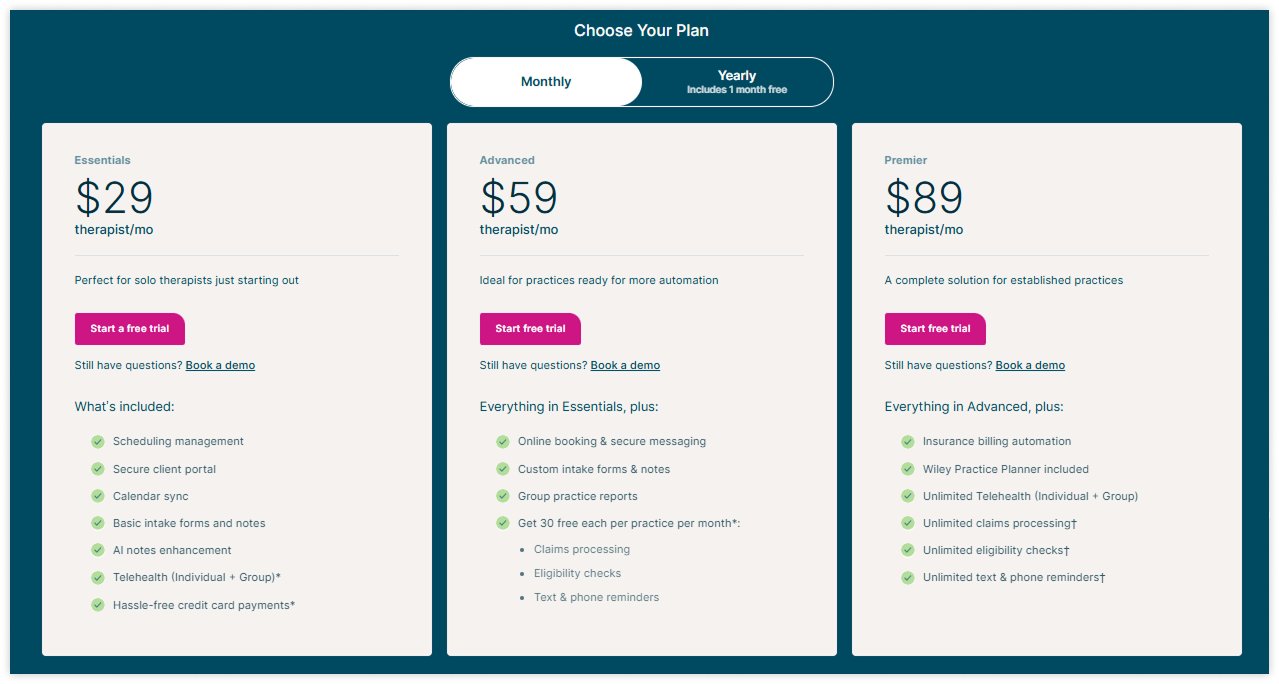1279x684 pixels.
Task: Click checkmark icon beside Secure client portal
Action: pos(98,469)
